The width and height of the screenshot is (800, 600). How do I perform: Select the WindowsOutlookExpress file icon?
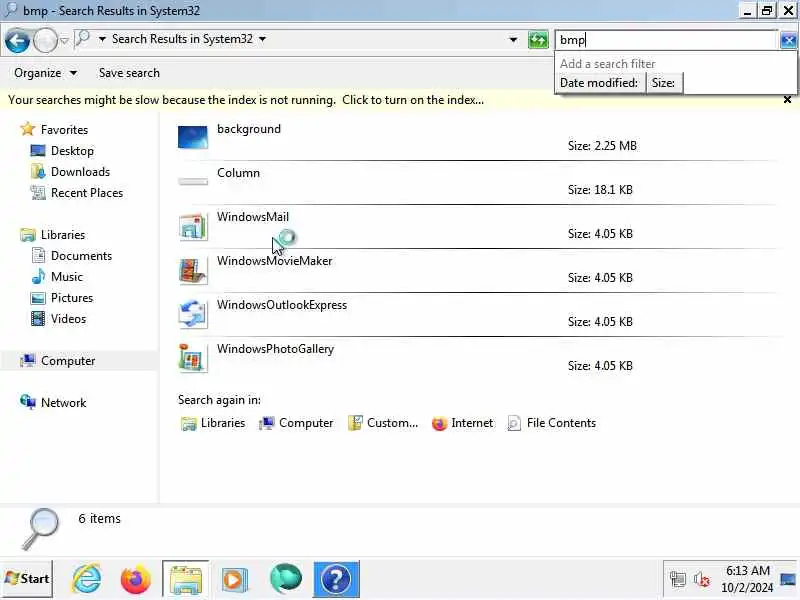[x=193, y=314]
